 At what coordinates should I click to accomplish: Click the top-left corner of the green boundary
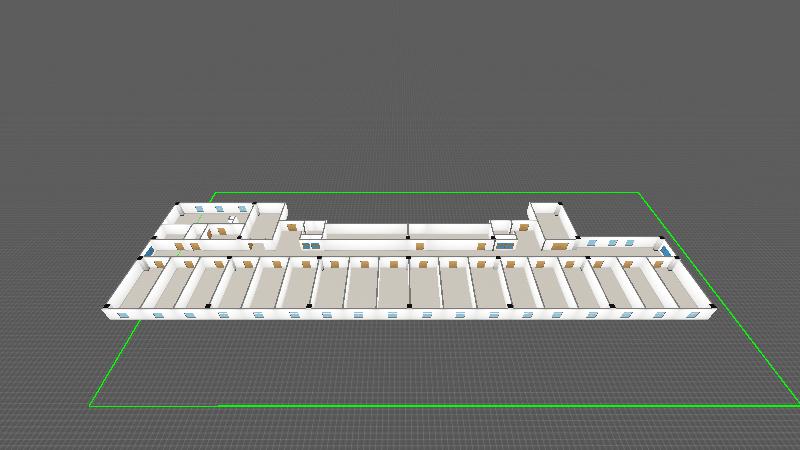click(x=214, y=193)
